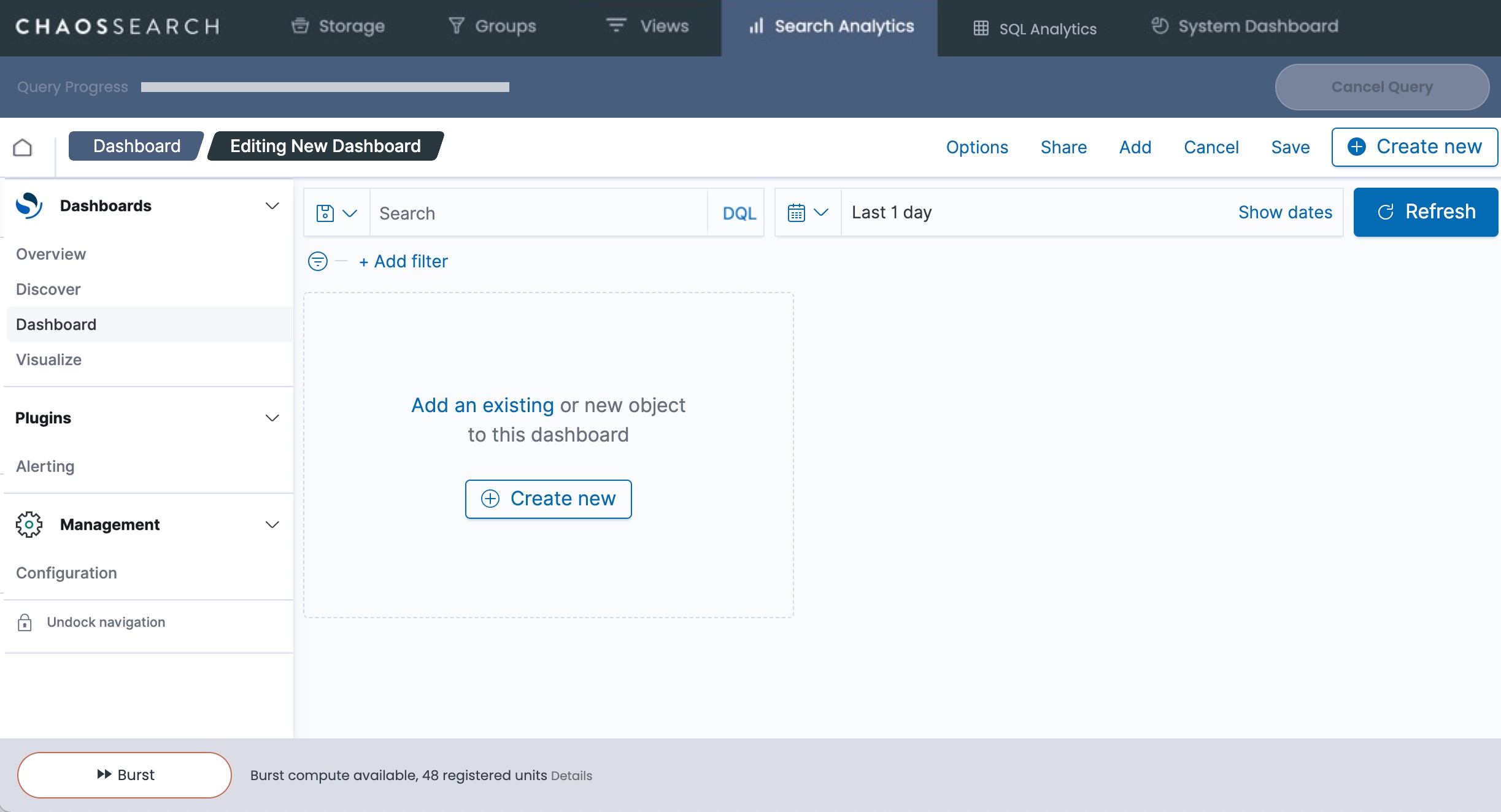
Task: Collapse the Dashboards section chevron
Action: [x=272, y=205]
